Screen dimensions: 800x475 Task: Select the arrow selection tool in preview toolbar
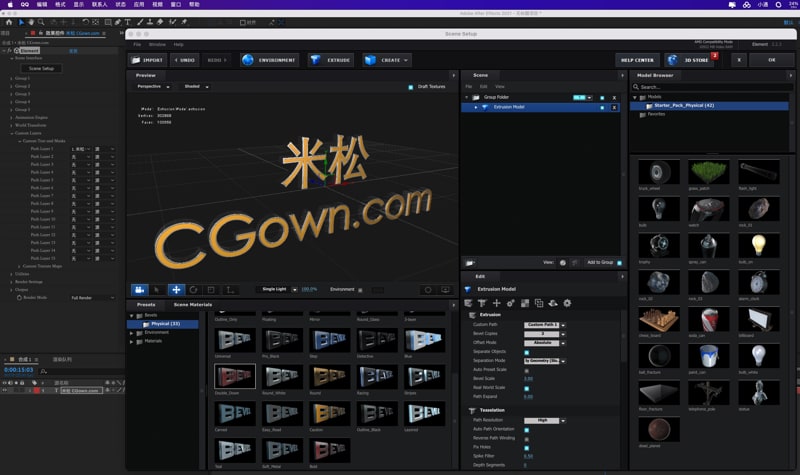pyautogui.click(x=157, y=290)
